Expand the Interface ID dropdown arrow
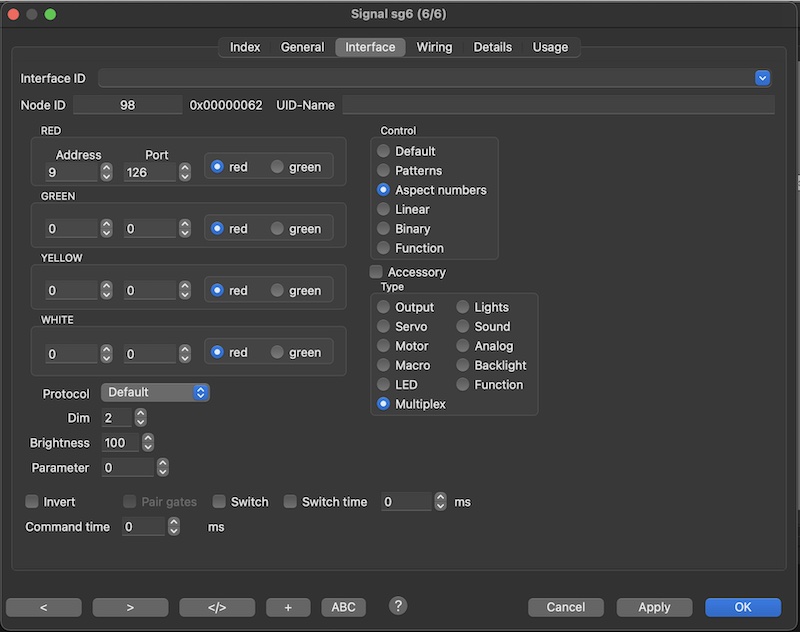Image resolution: width=800 pixels, height=632 pixels. pos(762,78)
